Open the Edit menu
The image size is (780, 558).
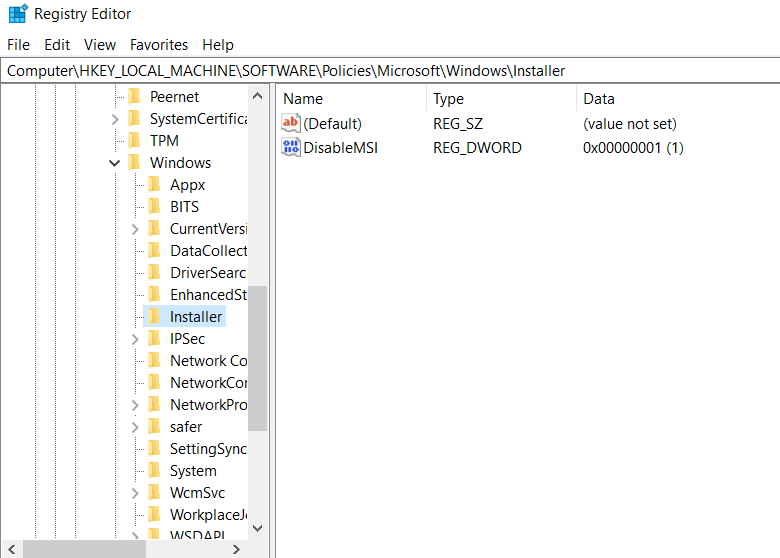pos(57,45)
